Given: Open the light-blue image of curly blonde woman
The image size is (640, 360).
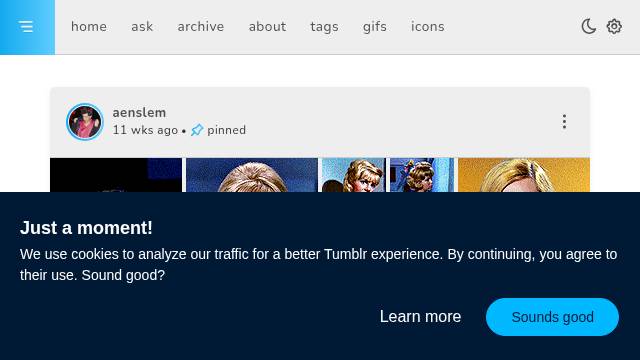Looking at the screenshot, I should click(x=353, y=175).
